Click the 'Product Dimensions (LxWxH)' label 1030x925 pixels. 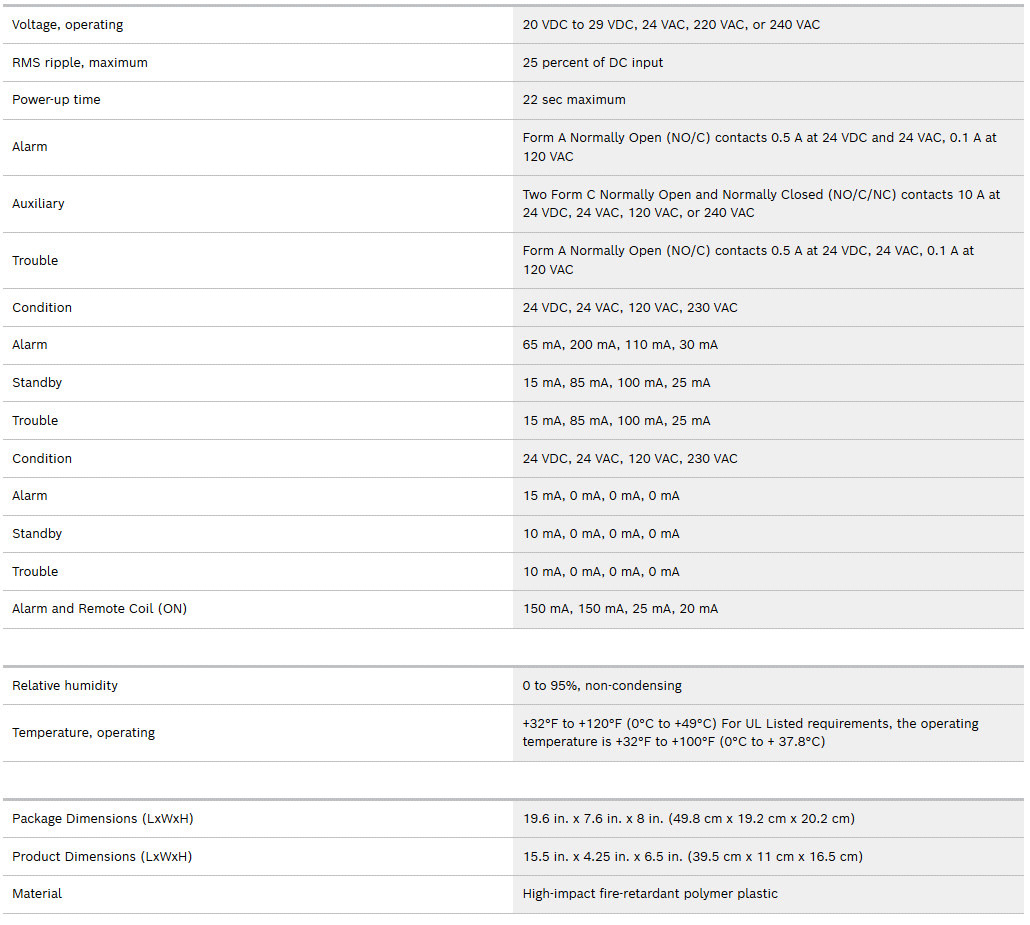(x=102, y=857)
